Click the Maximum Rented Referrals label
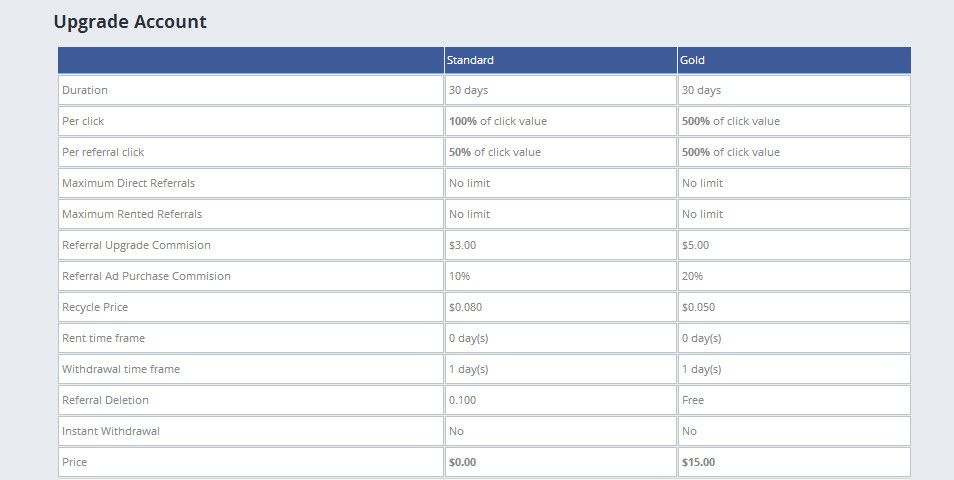 (132, 214)
